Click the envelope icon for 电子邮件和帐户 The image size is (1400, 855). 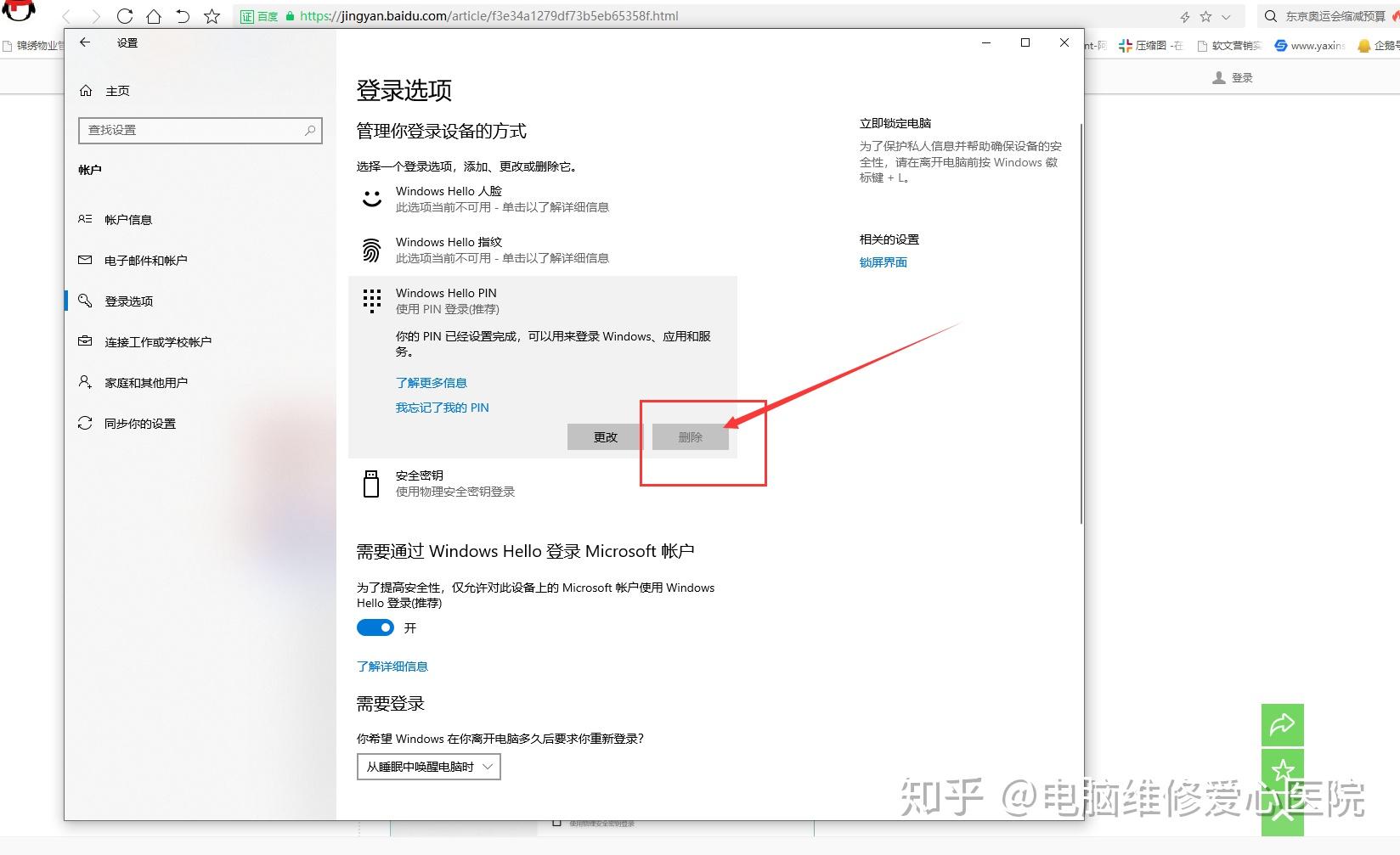click(x=85, y=260)
